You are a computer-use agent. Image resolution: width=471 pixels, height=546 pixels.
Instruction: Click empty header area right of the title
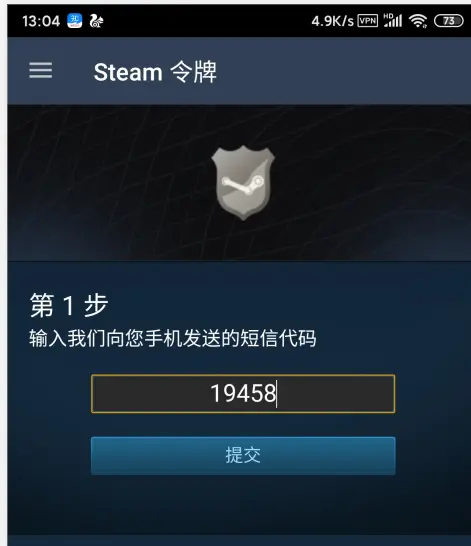[341, 71]
